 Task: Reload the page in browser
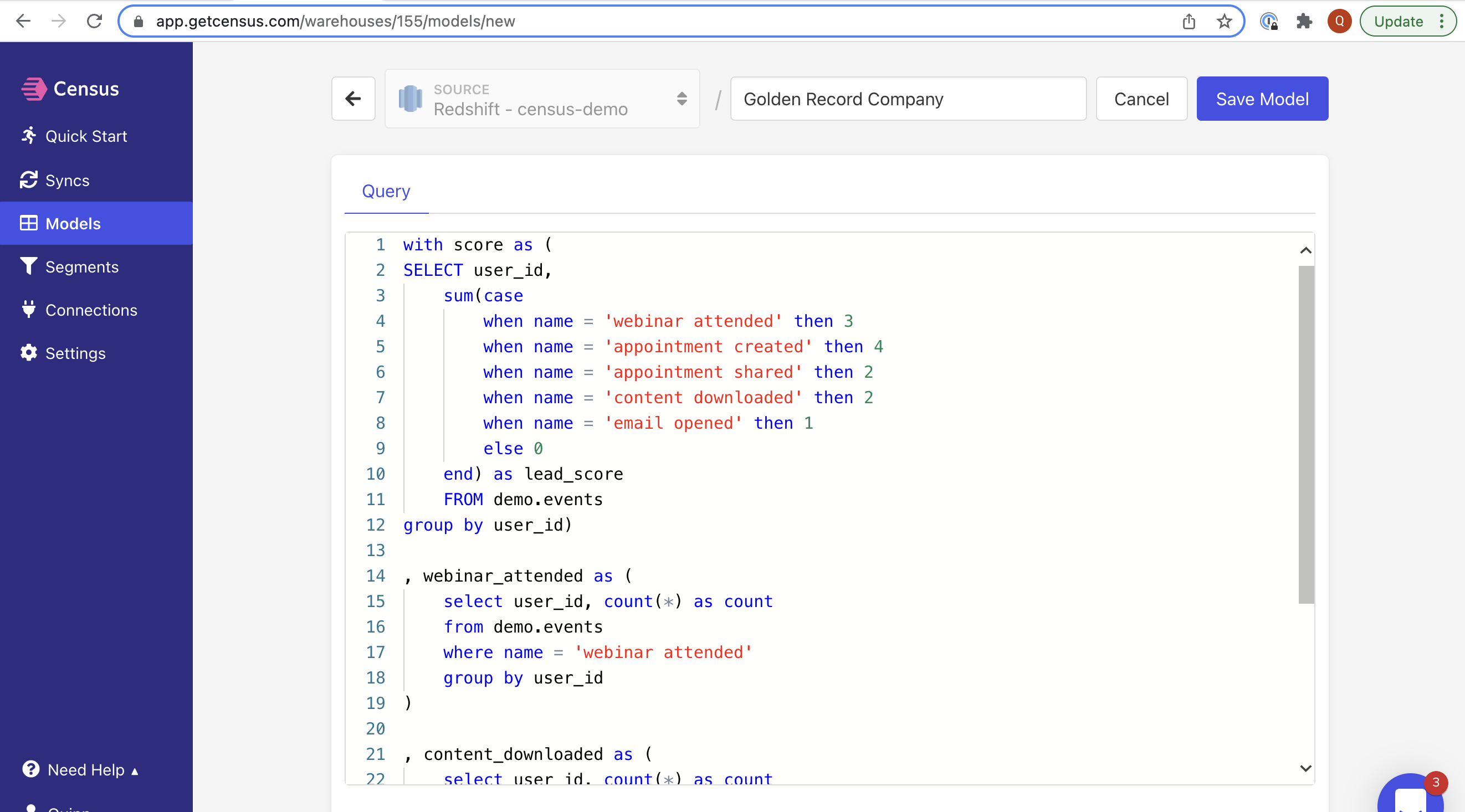tap(94, 22)
